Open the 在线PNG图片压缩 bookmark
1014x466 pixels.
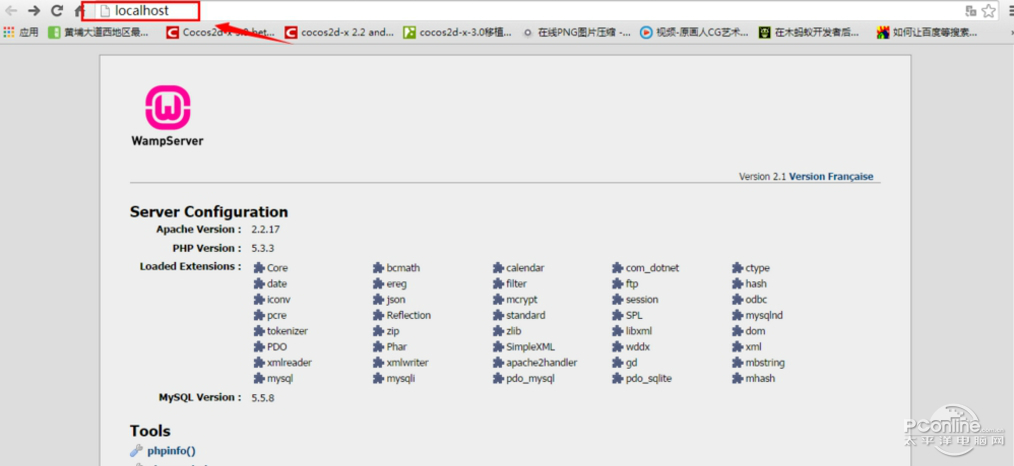point(577,32)
